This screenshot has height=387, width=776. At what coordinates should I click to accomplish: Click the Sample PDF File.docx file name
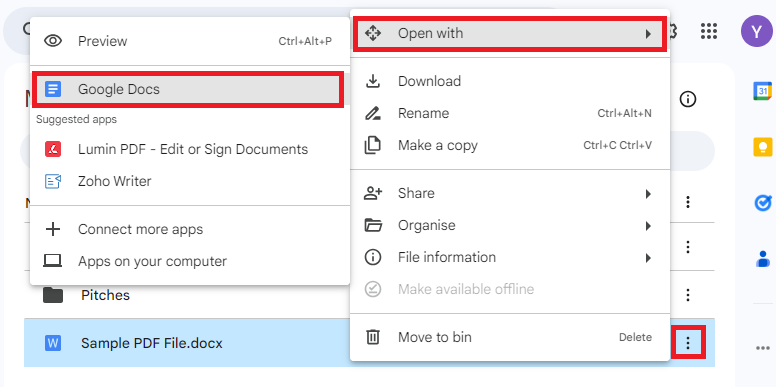[152, 343]
